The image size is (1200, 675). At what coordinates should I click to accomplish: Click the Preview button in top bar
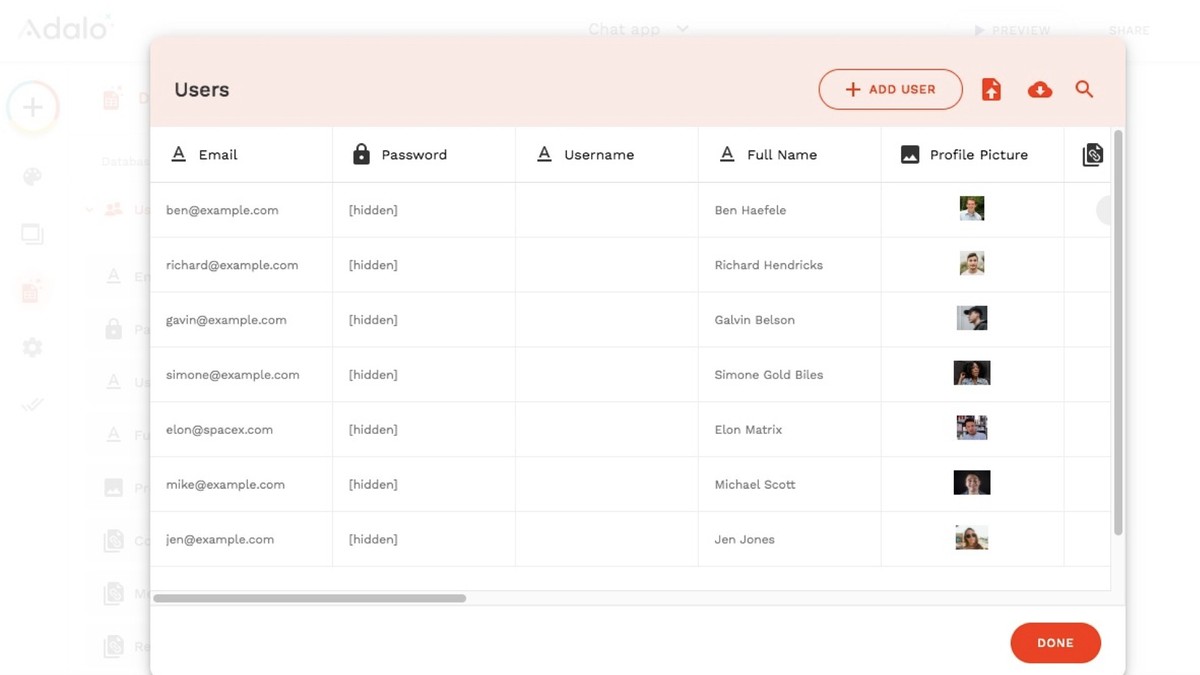1012,31
